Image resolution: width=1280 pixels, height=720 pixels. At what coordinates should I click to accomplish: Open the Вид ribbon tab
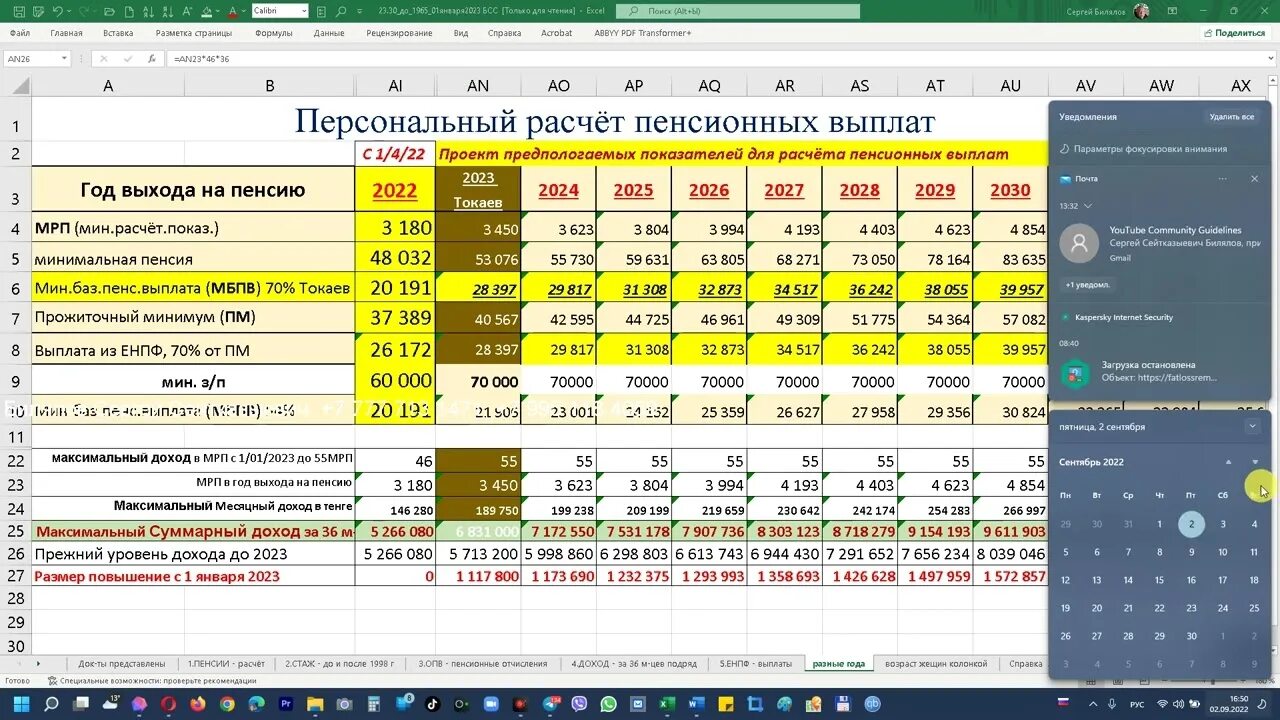coord(461,33)
